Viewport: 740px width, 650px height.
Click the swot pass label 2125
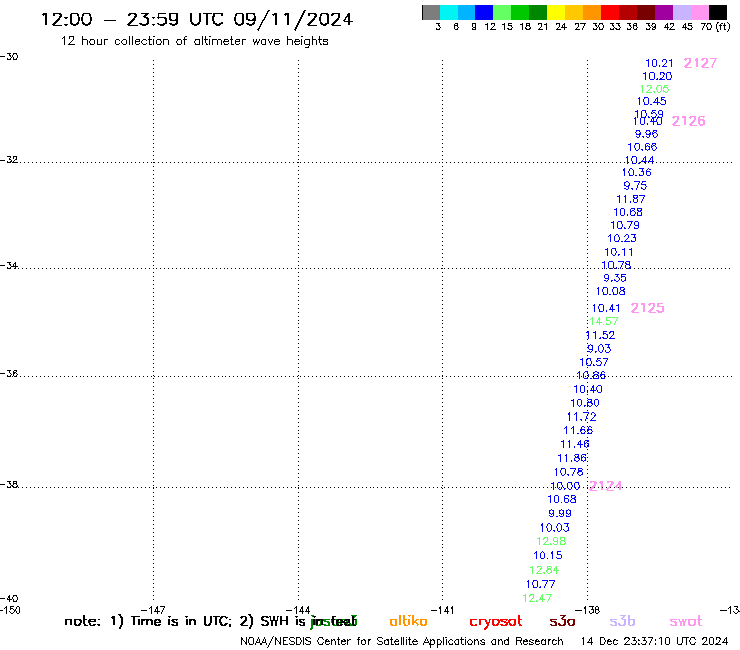click(647, 308)
